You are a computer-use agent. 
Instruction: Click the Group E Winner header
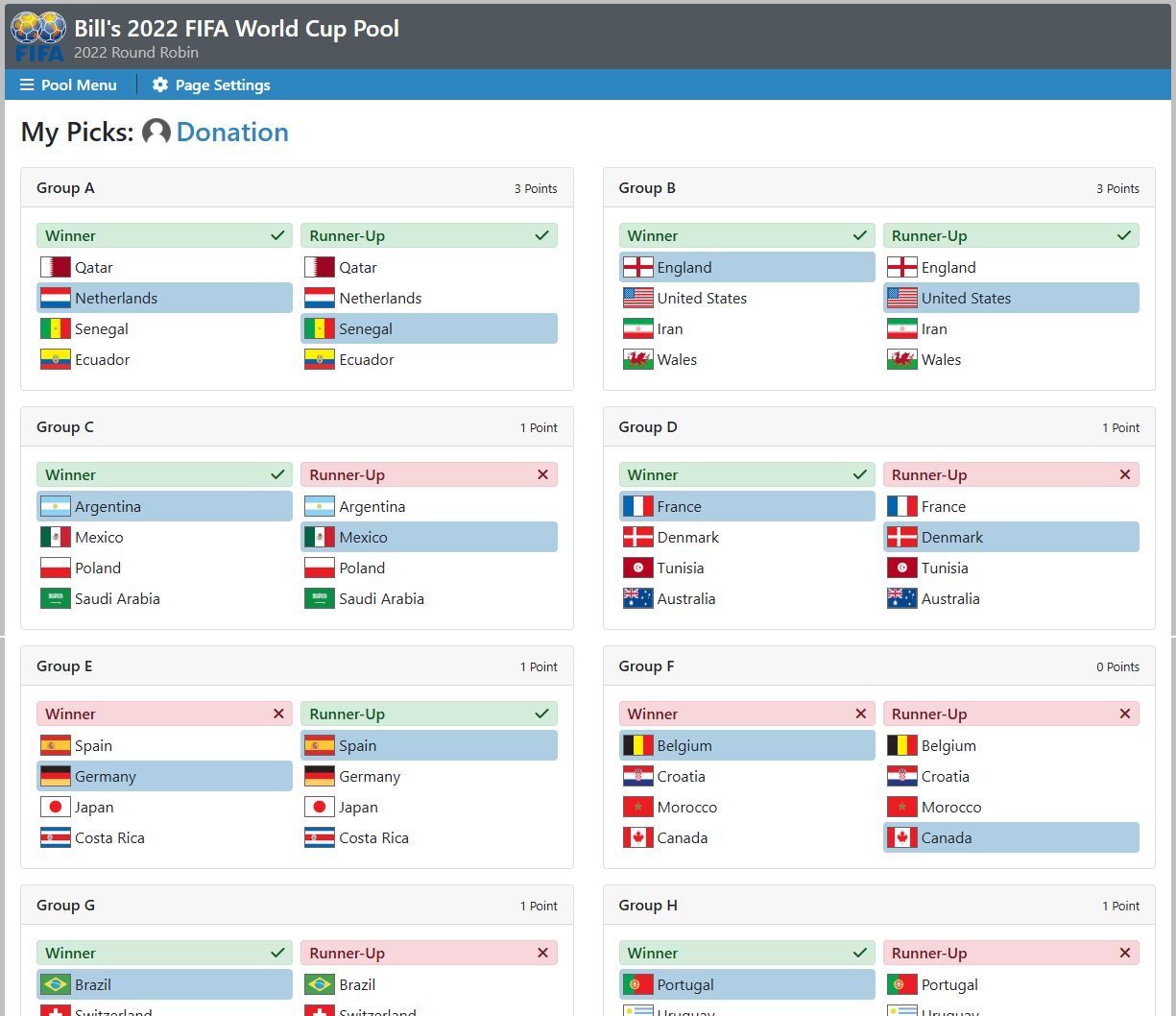pyautogui.click(x=164, y=714)
